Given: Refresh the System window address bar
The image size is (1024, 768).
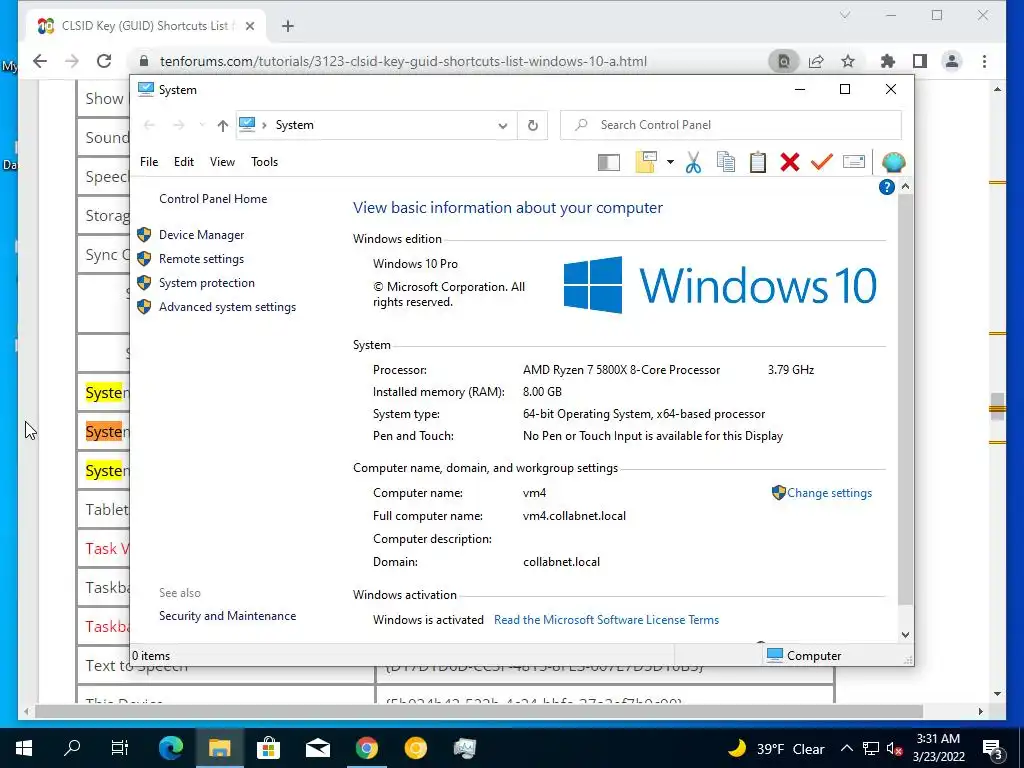Looking at the screenshot, I should 532,125.
